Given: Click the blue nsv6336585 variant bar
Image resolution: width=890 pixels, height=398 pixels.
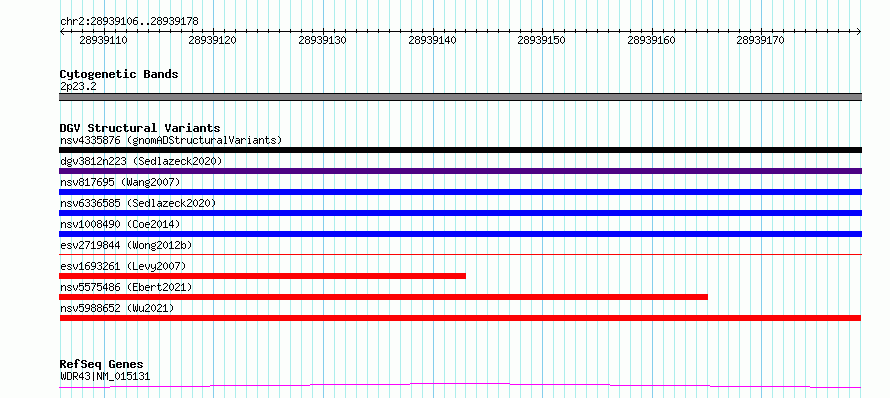Looking at the screenshot, I should point(460,213).
